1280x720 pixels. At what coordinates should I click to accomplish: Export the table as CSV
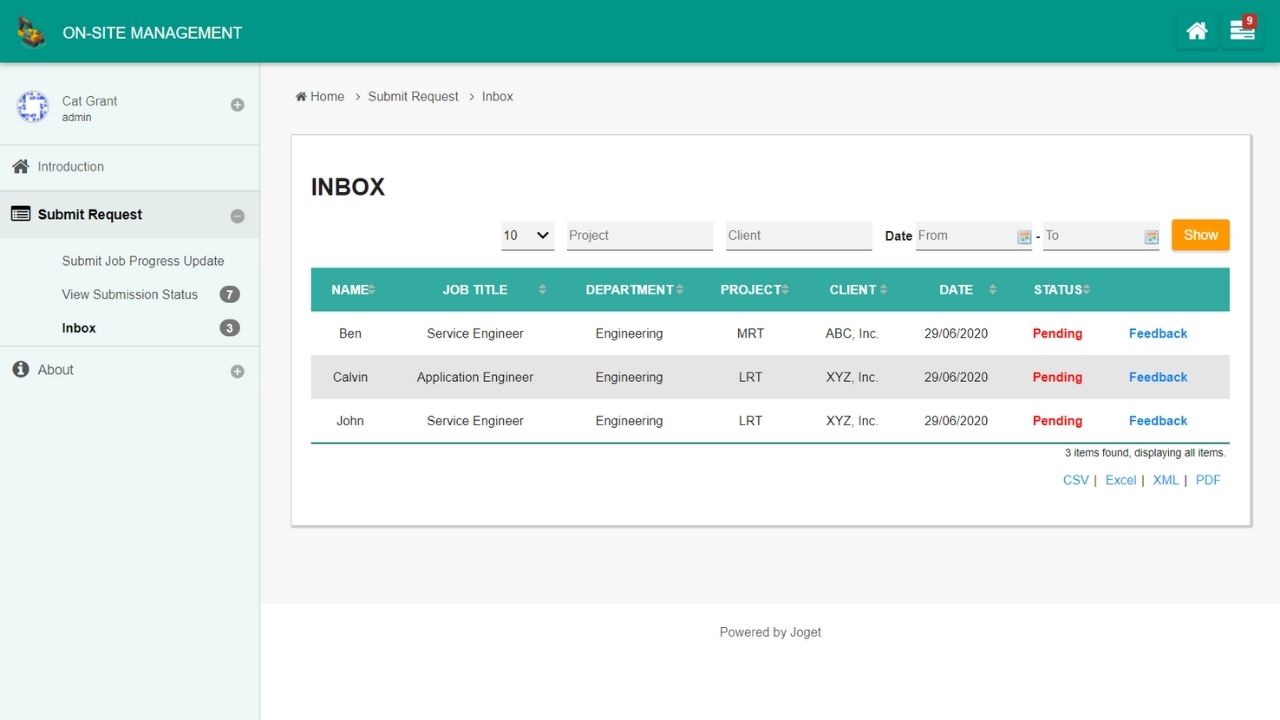1075,480
